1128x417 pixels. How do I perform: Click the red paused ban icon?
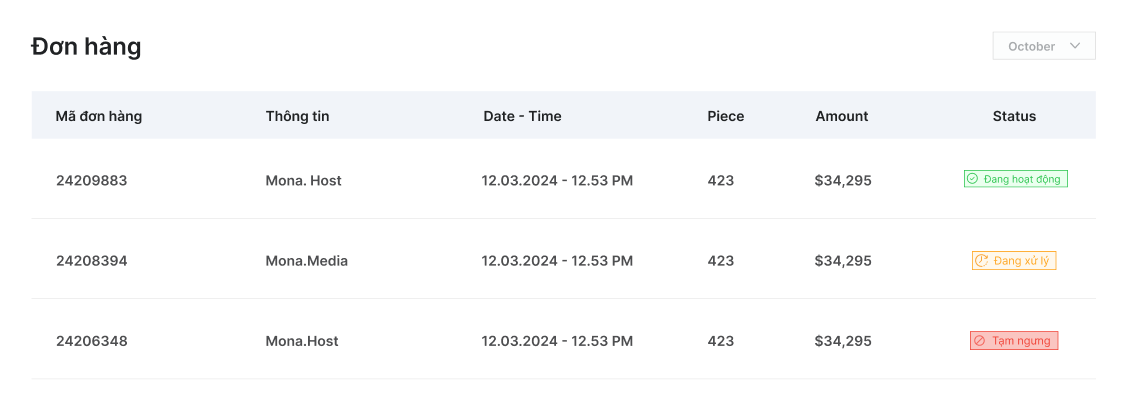[x=980, y=341]
